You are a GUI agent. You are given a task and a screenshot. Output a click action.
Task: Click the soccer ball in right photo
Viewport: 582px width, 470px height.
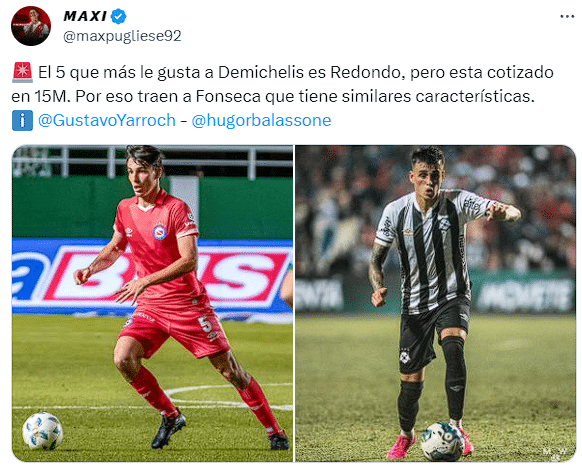(x=442, y=441)
